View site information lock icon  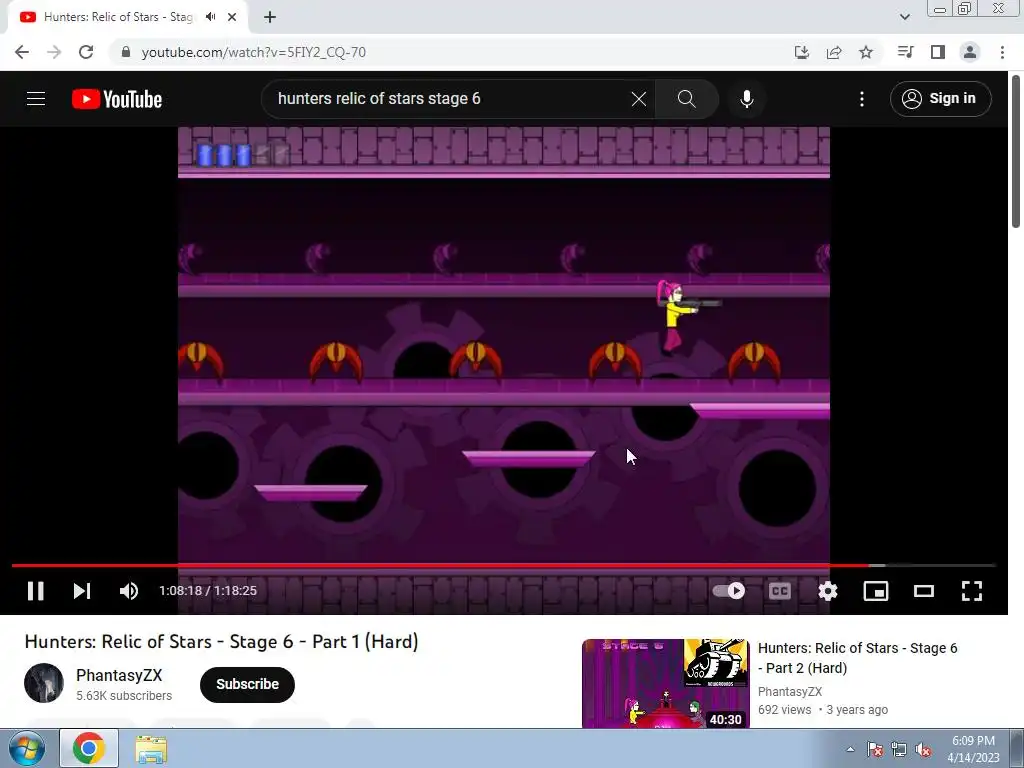coord(126,52)
